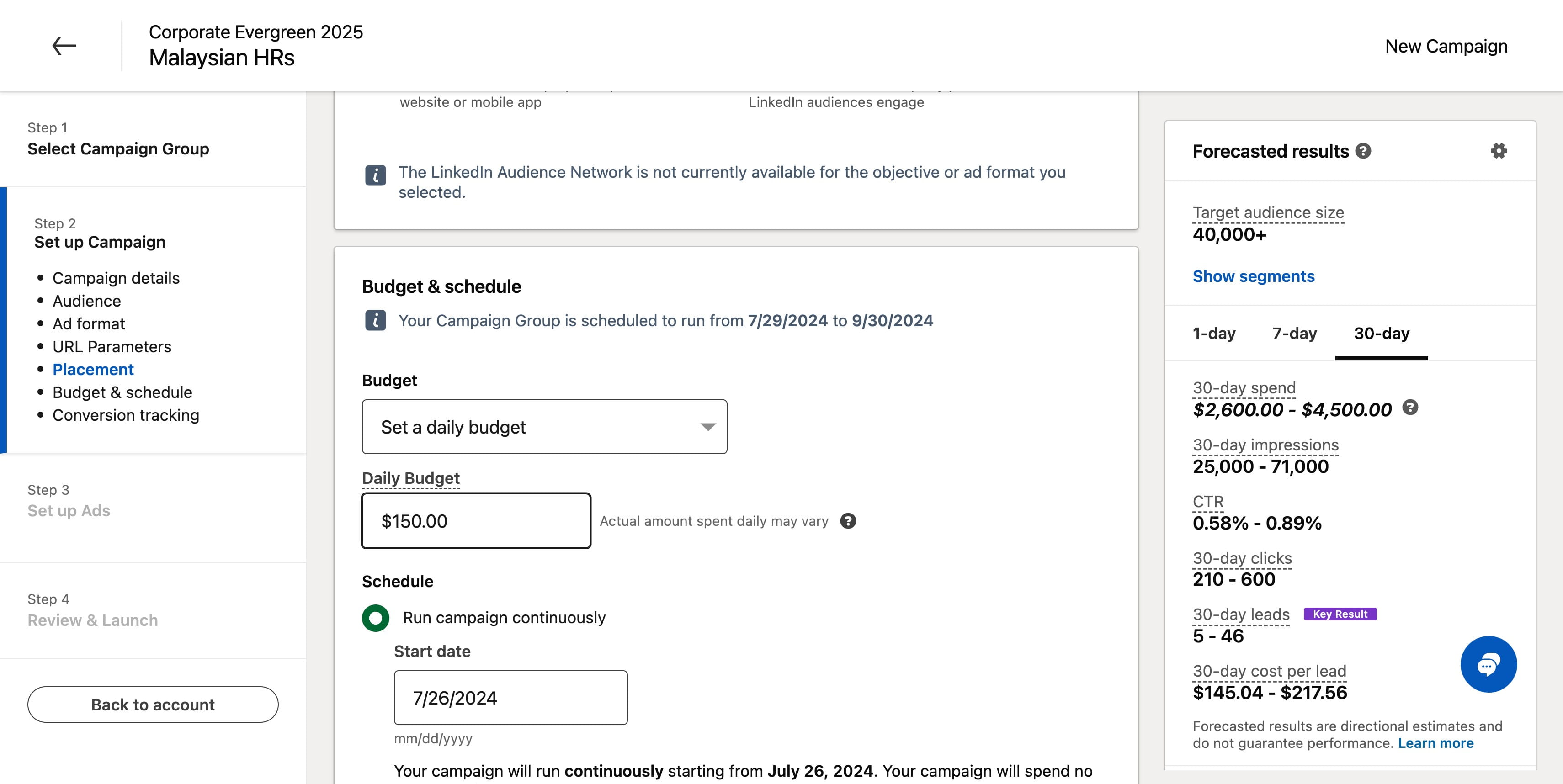Open the blue chat support bubble
Screen dimensions: 1563x784
coord(1489,664)
